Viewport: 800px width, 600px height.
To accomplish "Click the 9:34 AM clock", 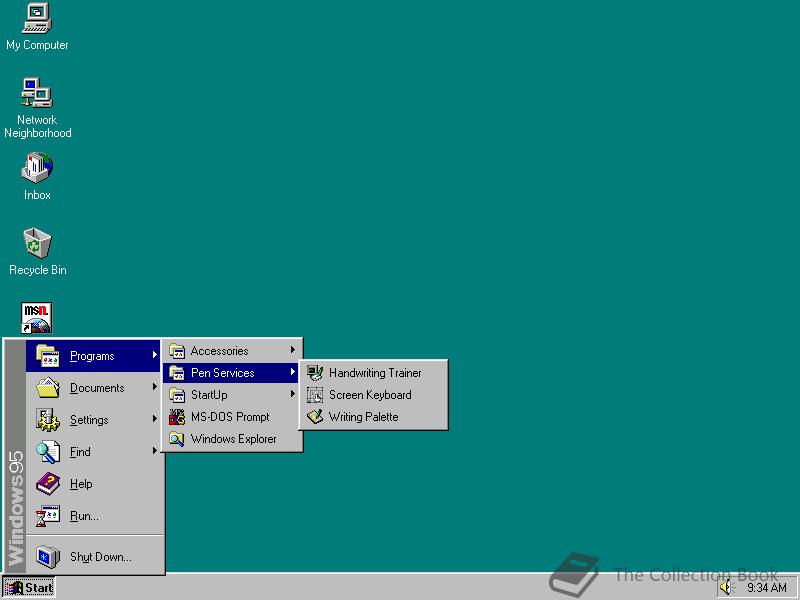I will [767, 588].
